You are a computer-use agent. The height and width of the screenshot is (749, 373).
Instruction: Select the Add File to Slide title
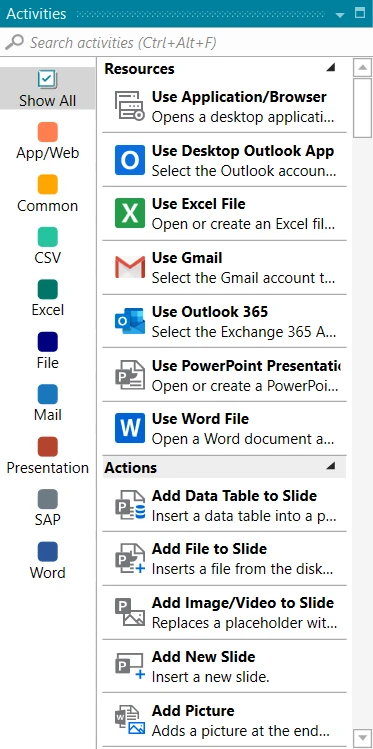coord(209,550)
